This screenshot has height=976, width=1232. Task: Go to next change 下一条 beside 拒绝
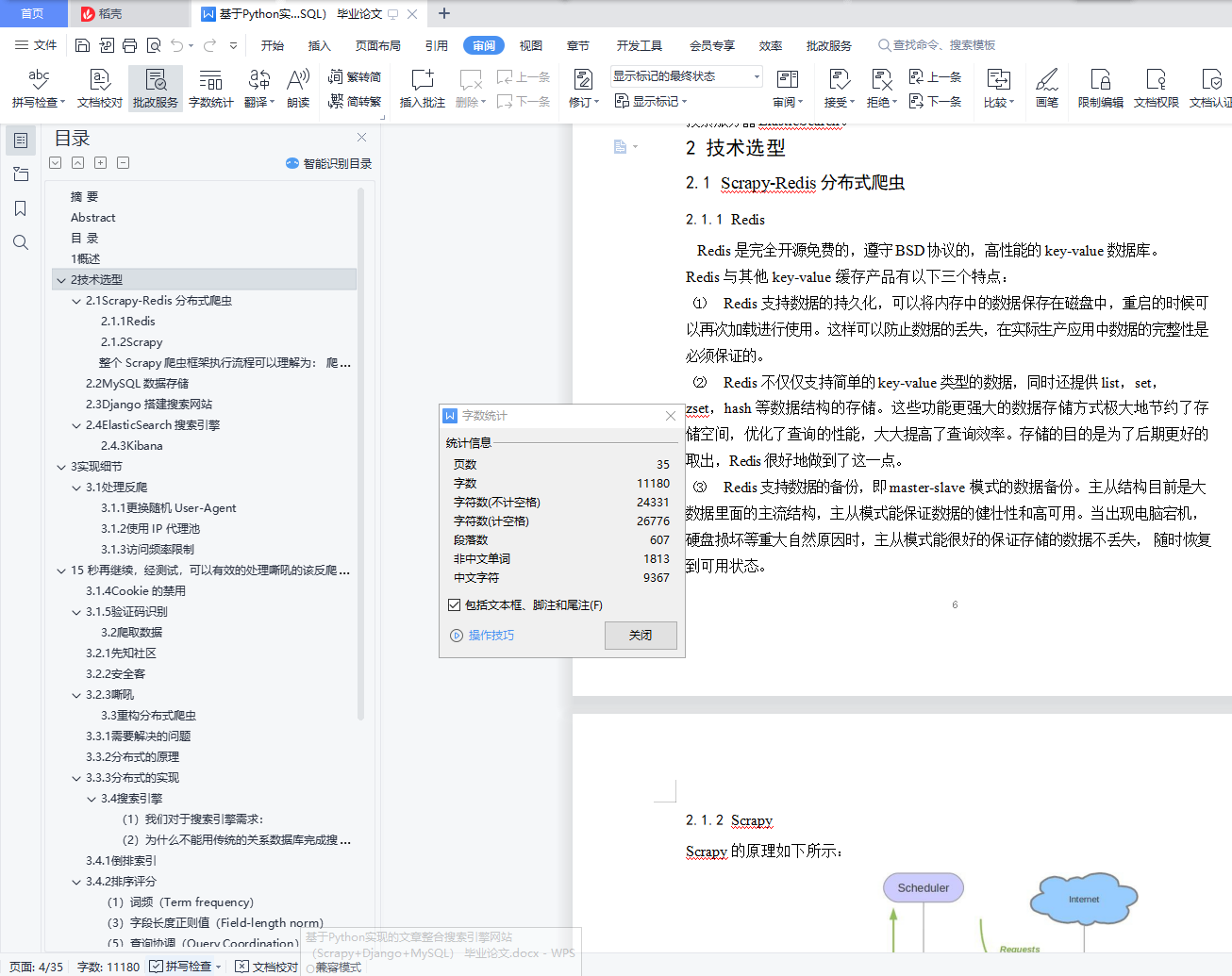[935, 101]
